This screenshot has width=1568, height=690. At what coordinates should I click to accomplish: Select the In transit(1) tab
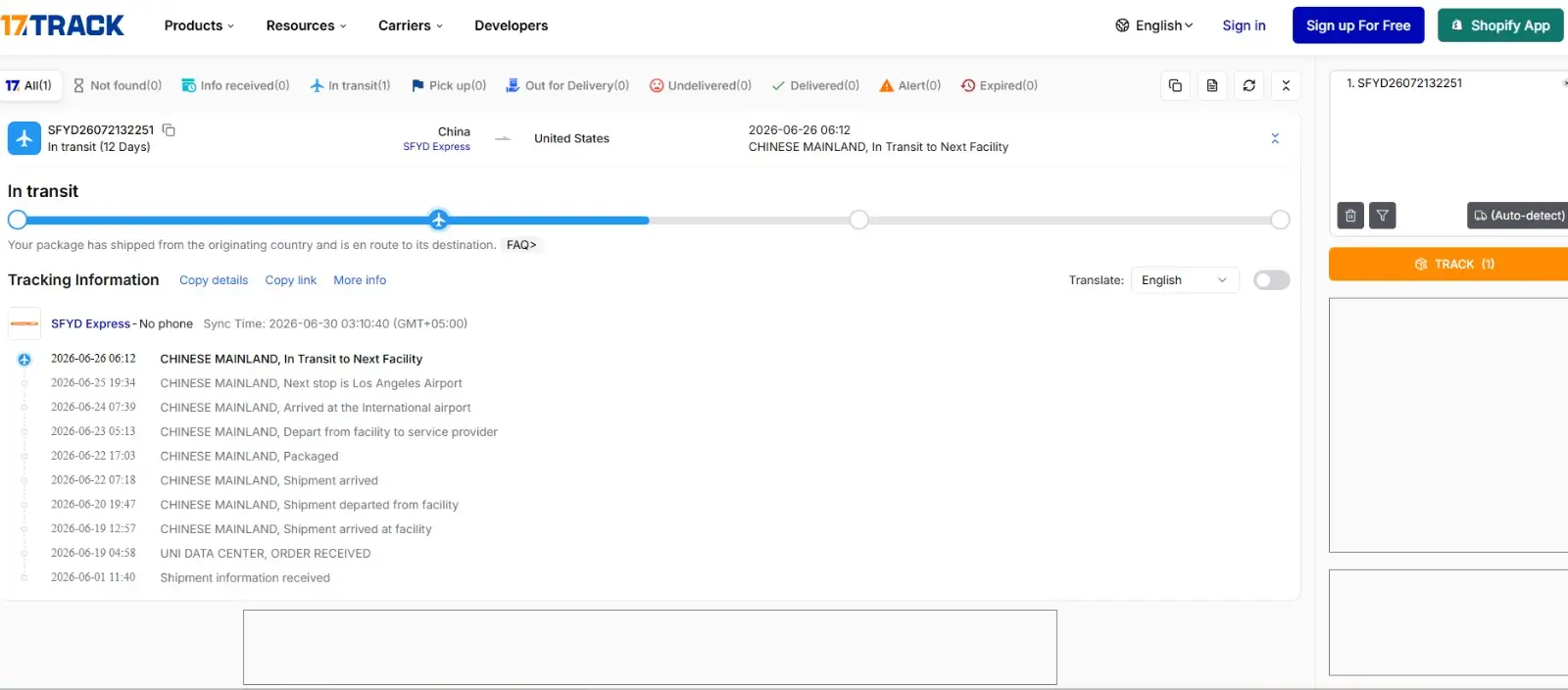point(350,85)
